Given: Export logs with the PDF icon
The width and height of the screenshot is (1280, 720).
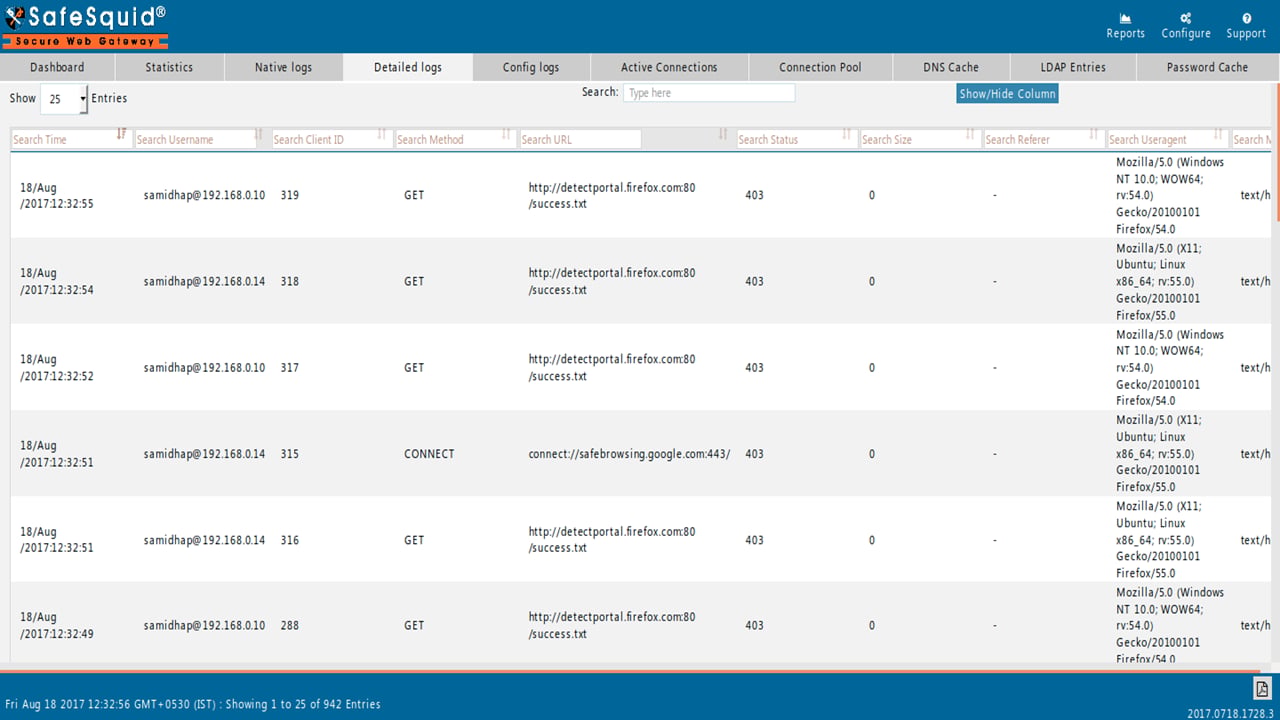Looking at the screenshot, I should (1261, 688).
